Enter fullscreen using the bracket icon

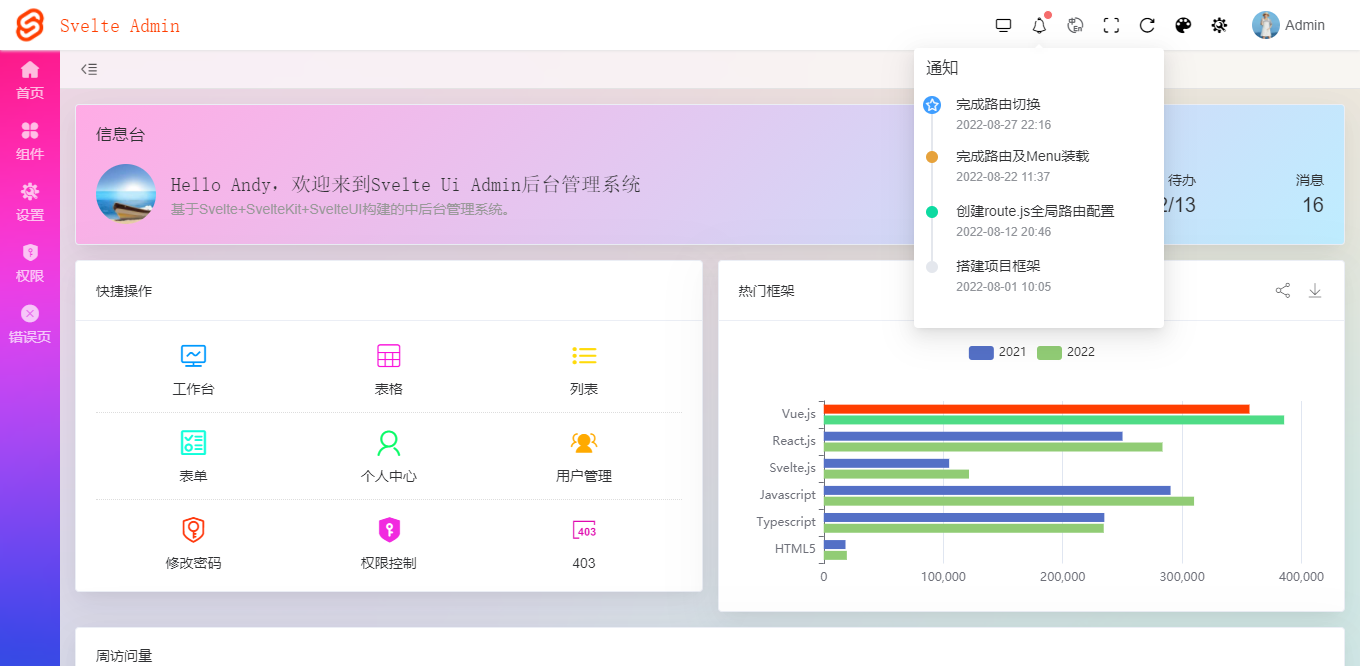(1111, 24)
